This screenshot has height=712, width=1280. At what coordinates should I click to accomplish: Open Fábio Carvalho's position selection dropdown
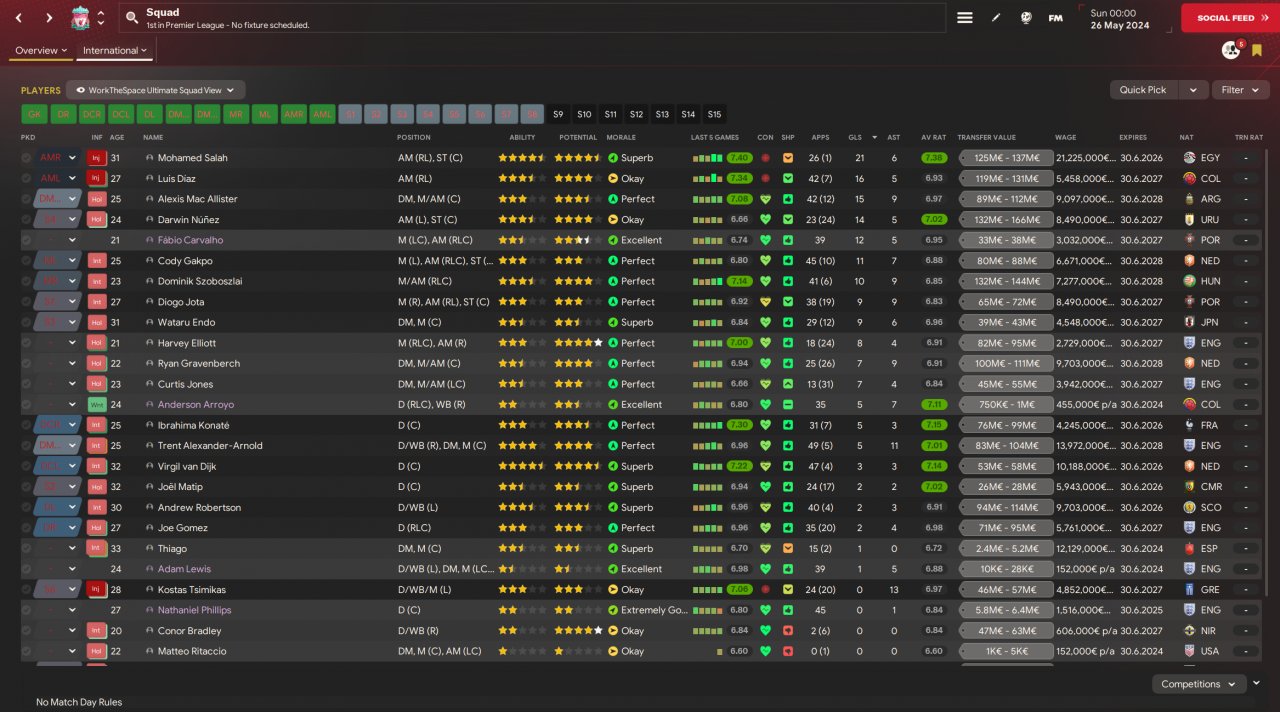click(58, 240)
